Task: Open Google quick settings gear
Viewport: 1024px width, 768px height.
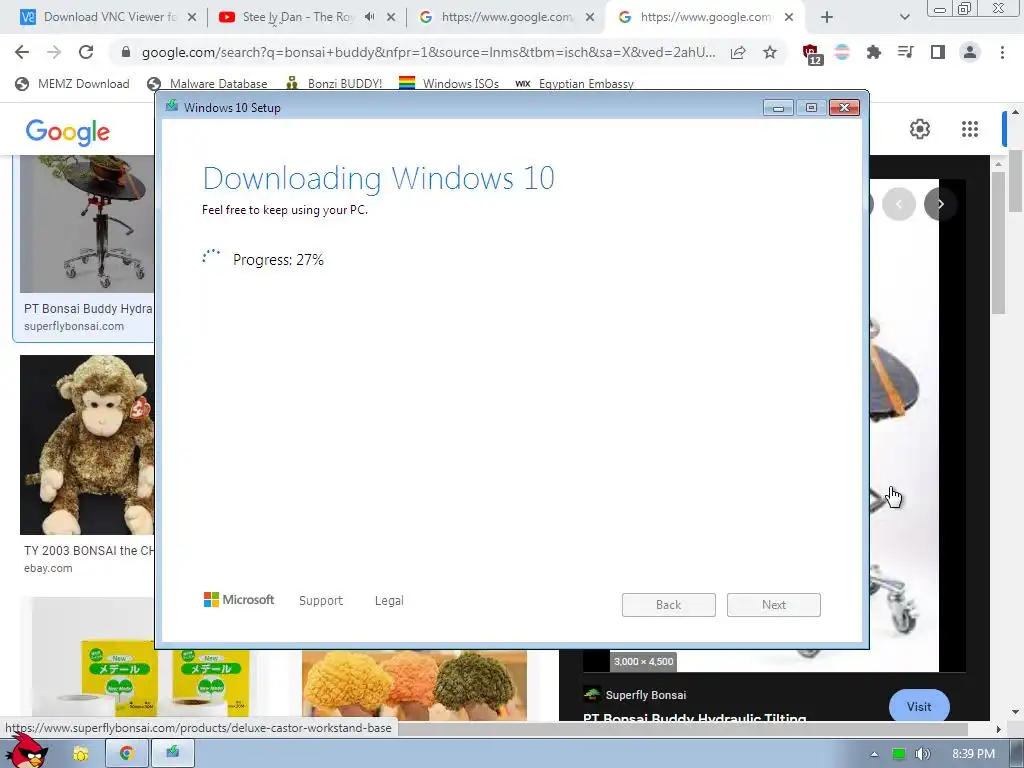Action: pyautogui.click(x=920, y=129)
